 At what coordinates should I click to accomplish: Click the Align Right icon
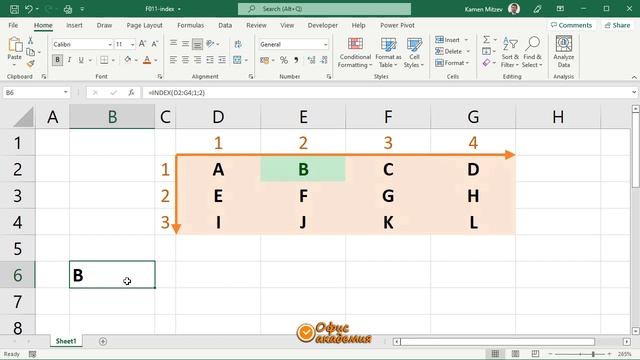tap(198, 60)
